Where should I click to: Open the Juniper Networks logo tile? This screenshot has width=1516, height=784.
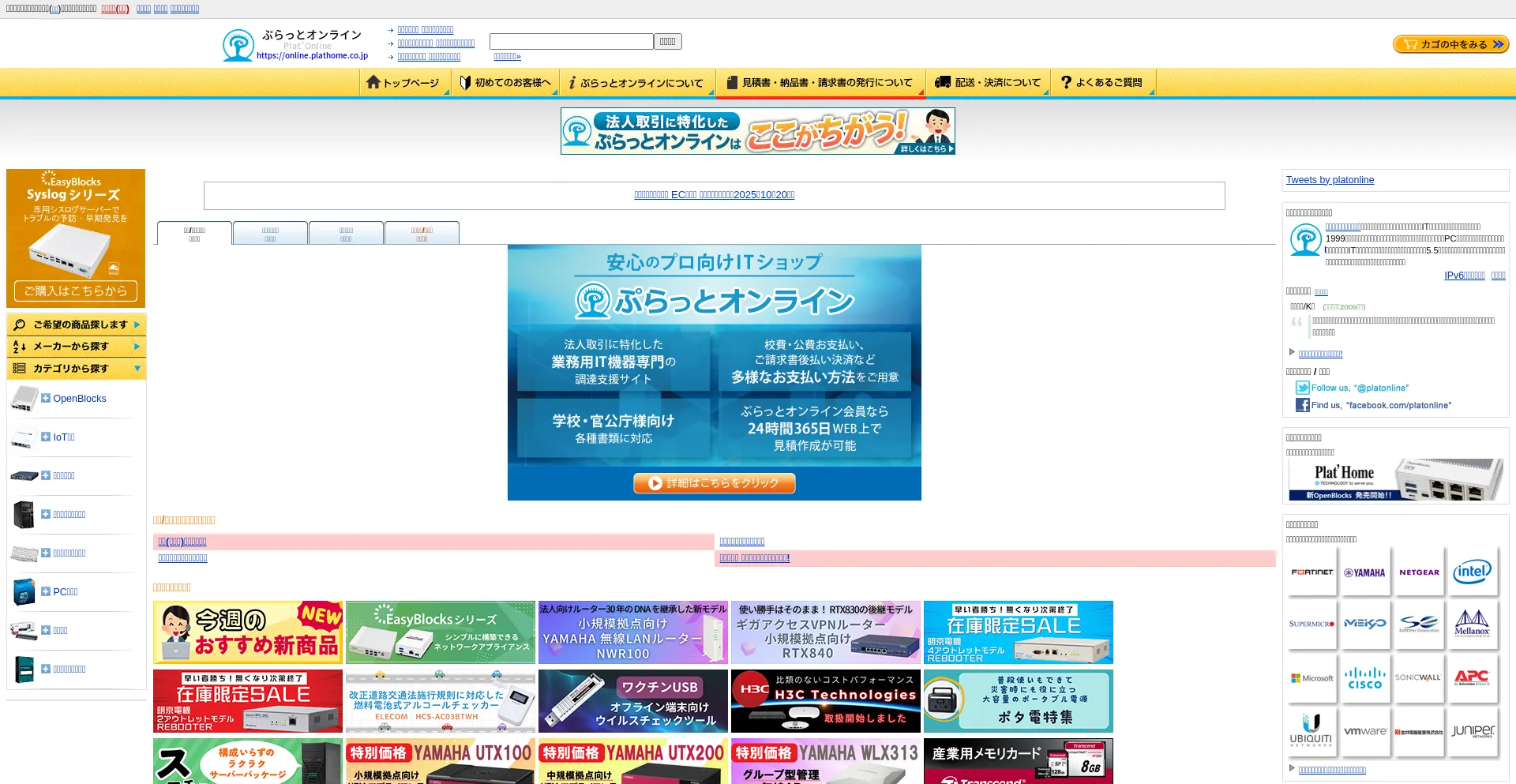coord(1472,732)
